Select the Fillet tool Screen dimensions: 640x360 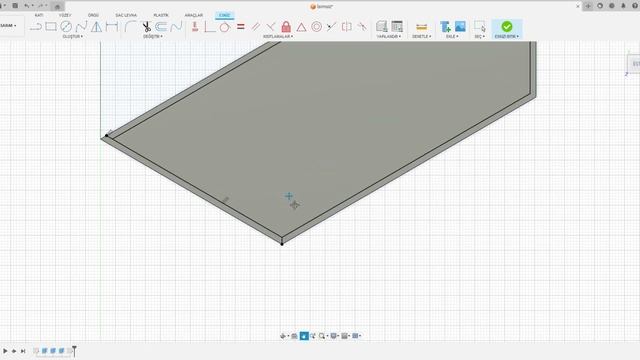click(x=130, y=27)
